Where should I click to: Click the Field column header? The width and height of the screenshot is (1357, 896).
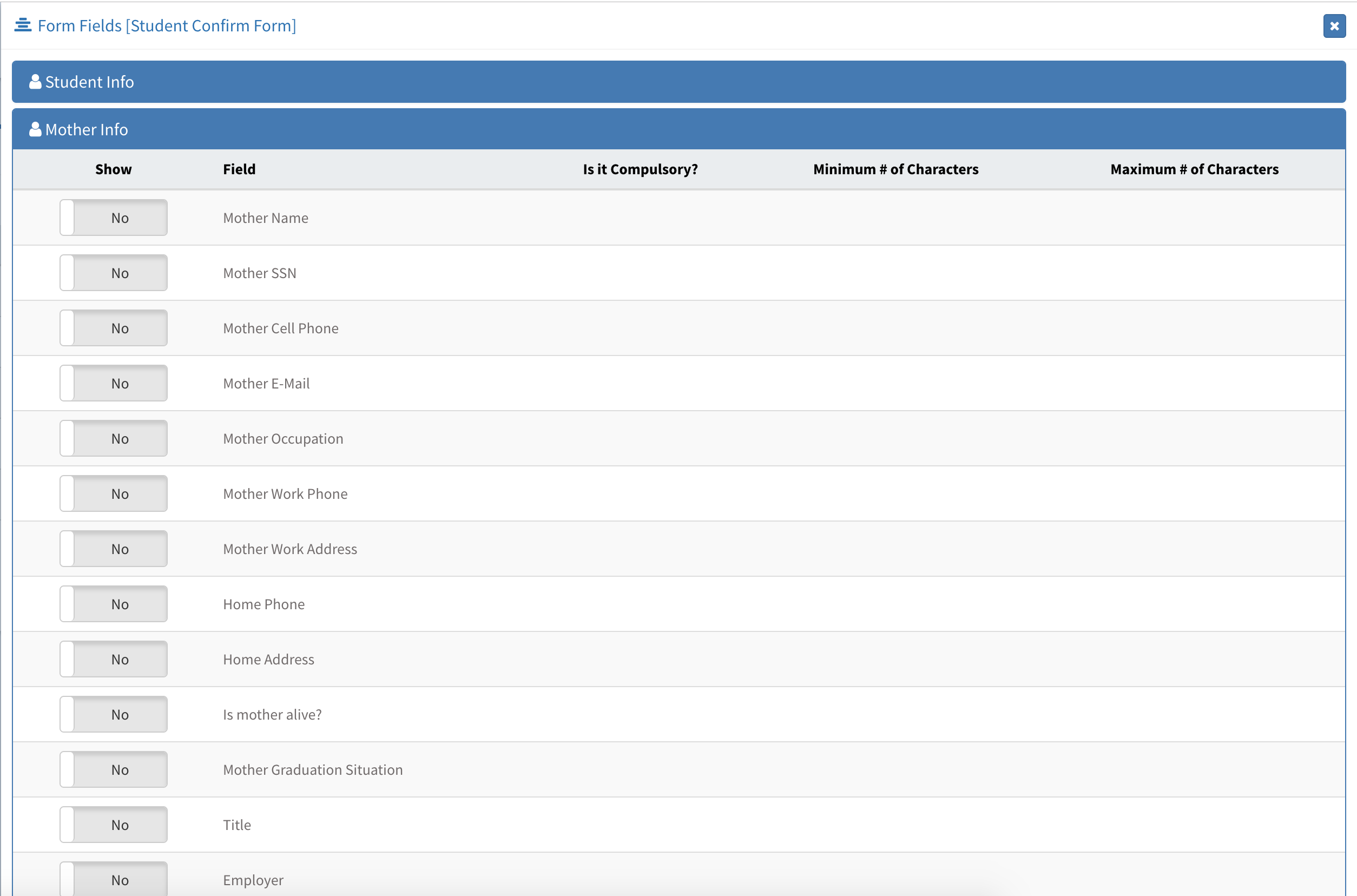239,169
